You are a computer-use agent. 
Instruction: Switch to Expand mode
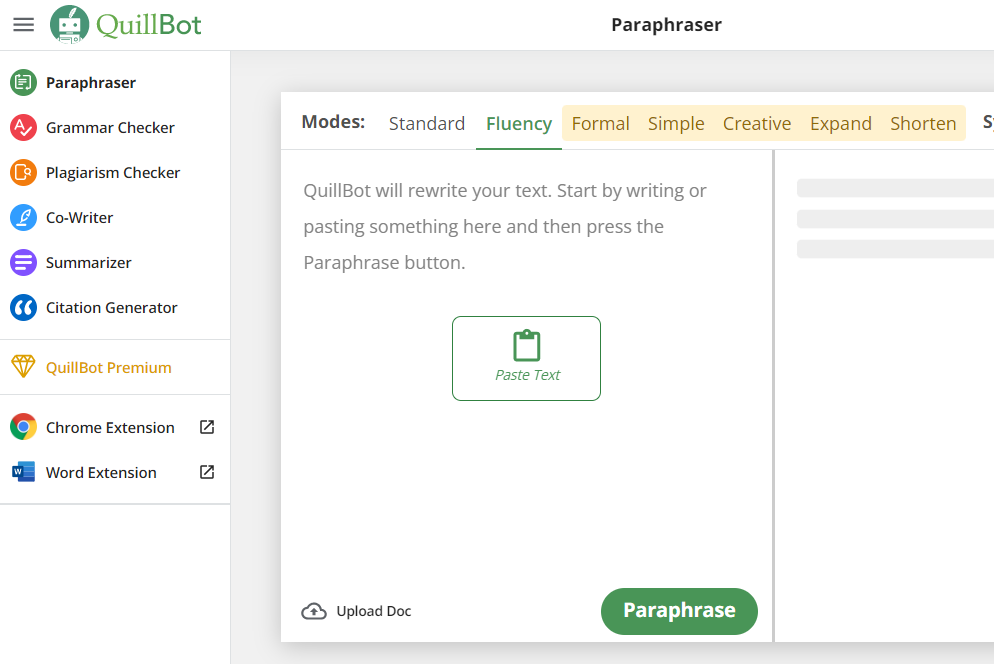tap(841, 123)
